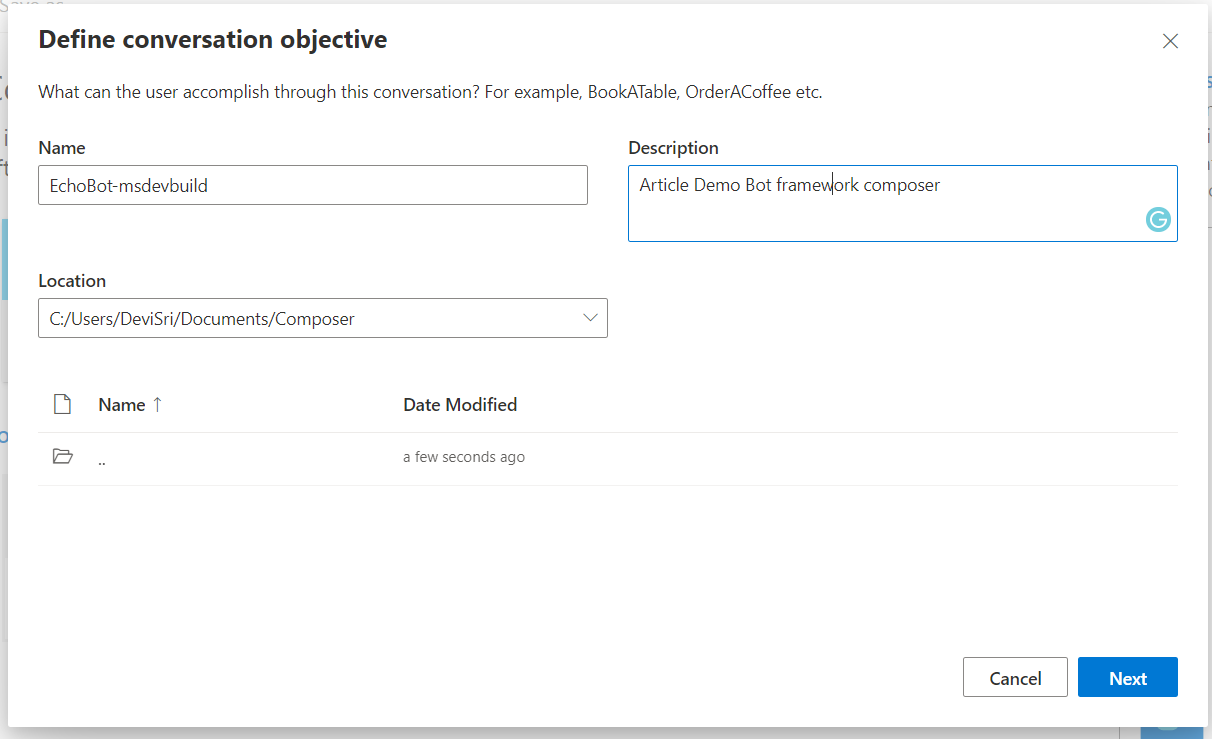Sort by Date Modified column header

460,405
